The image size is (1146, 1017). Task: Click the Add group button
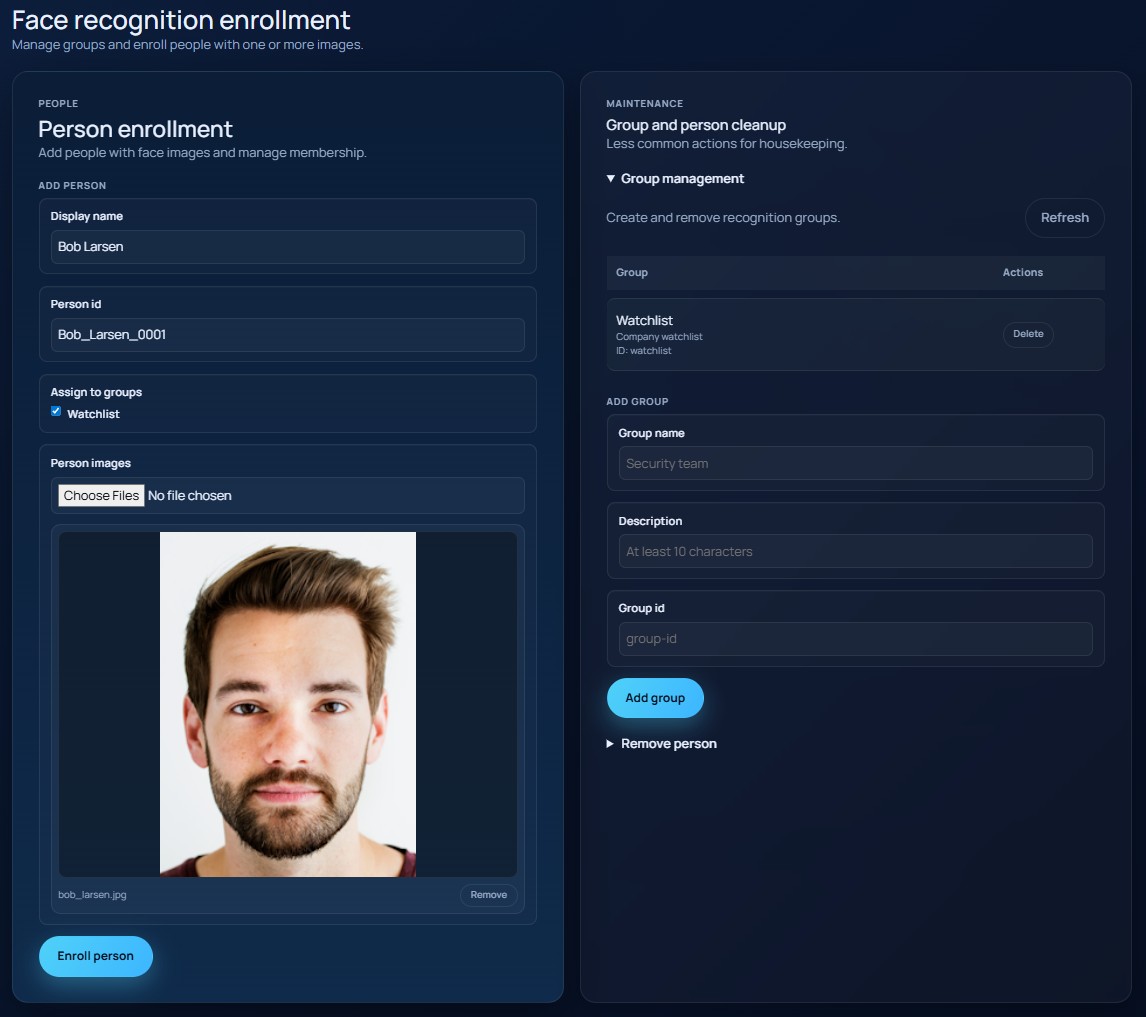pos(655,697)
